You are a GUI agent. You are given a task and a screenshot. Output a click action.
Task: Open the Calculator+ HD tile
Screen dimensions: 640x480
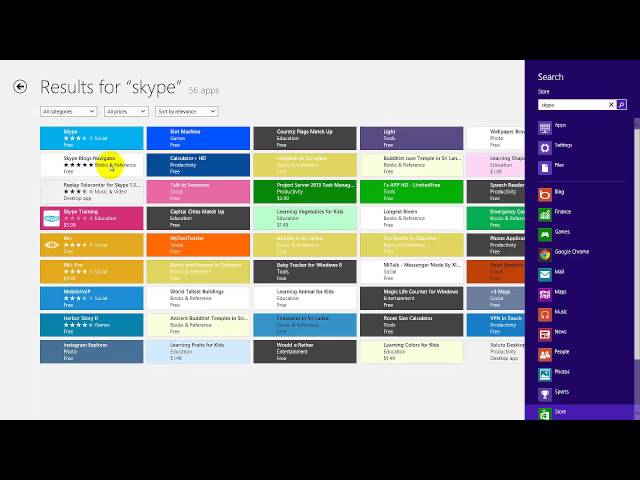(198, 165)
